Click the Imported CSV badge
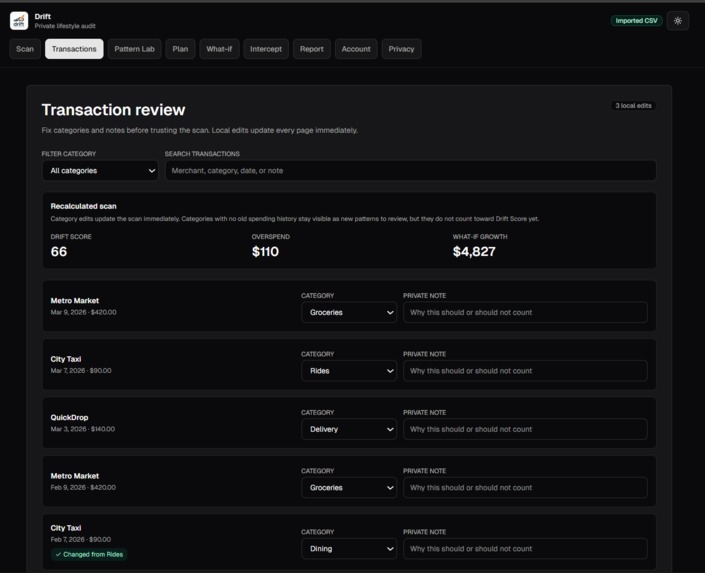This screenshot has width=705, height=573. click(636, 21)
